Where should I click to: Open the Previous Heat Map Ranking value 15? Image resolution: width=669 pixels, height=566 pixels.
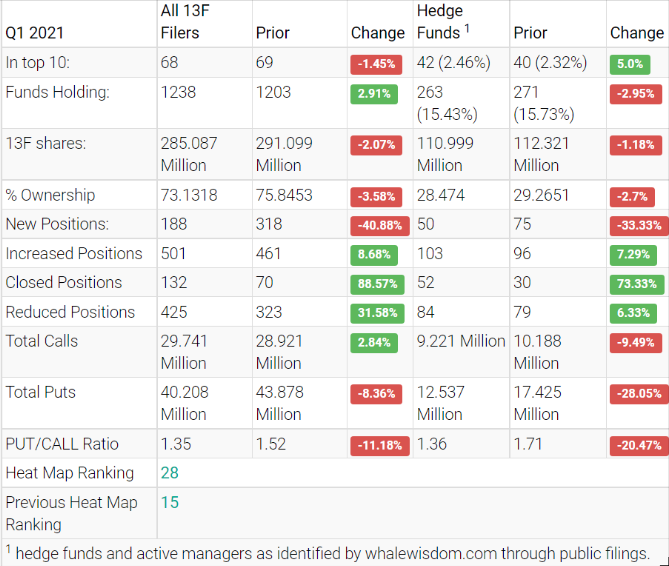(169, 502)
